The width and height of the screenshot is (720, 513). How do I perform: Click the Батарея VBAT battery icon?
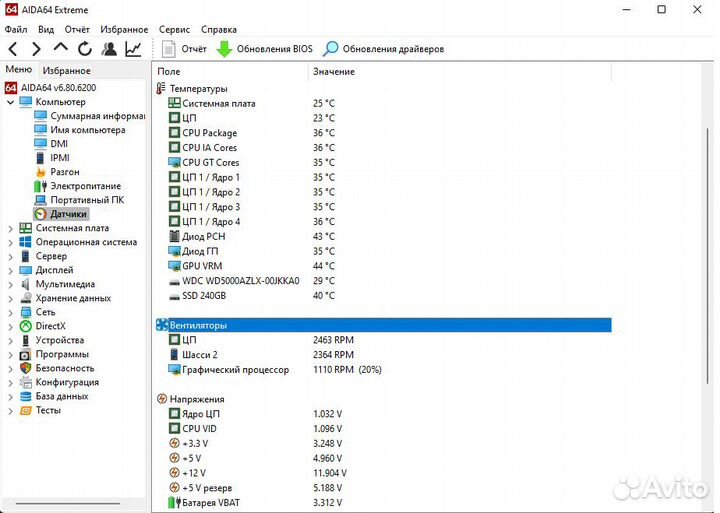coord(174,502)
